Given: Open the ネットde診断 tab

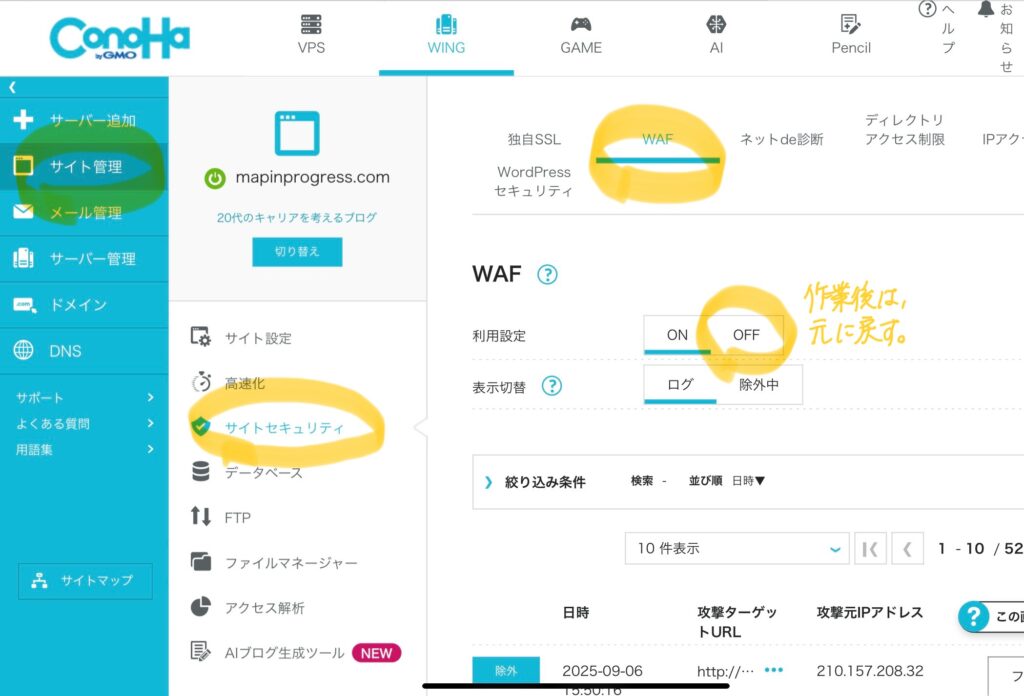Looking at the screenshot, I should click(781, 139).
